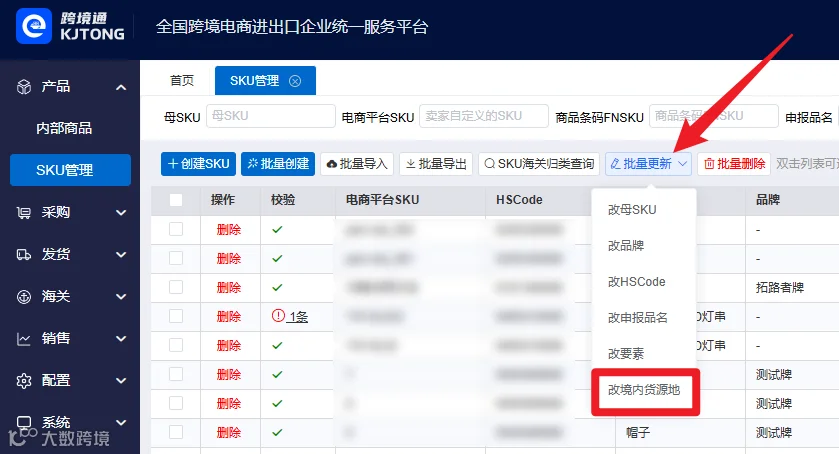The width and height of the screenshot is (839, 454).
Task: Switch to the 首页 tab
Action: tap(182, 81)
